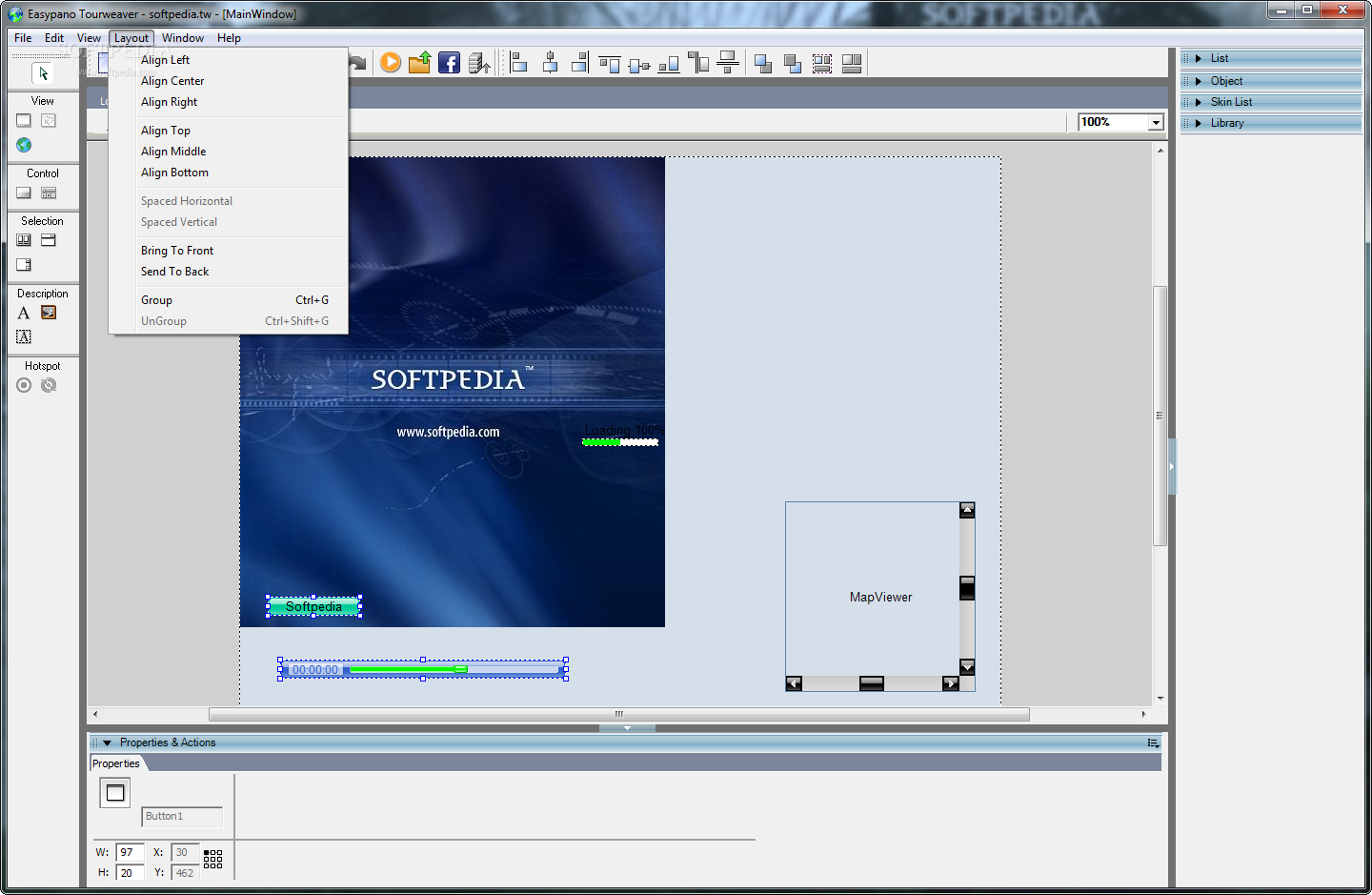Insert the control bar tool in Control section
Screen dimensions: 1372x895
49,193
